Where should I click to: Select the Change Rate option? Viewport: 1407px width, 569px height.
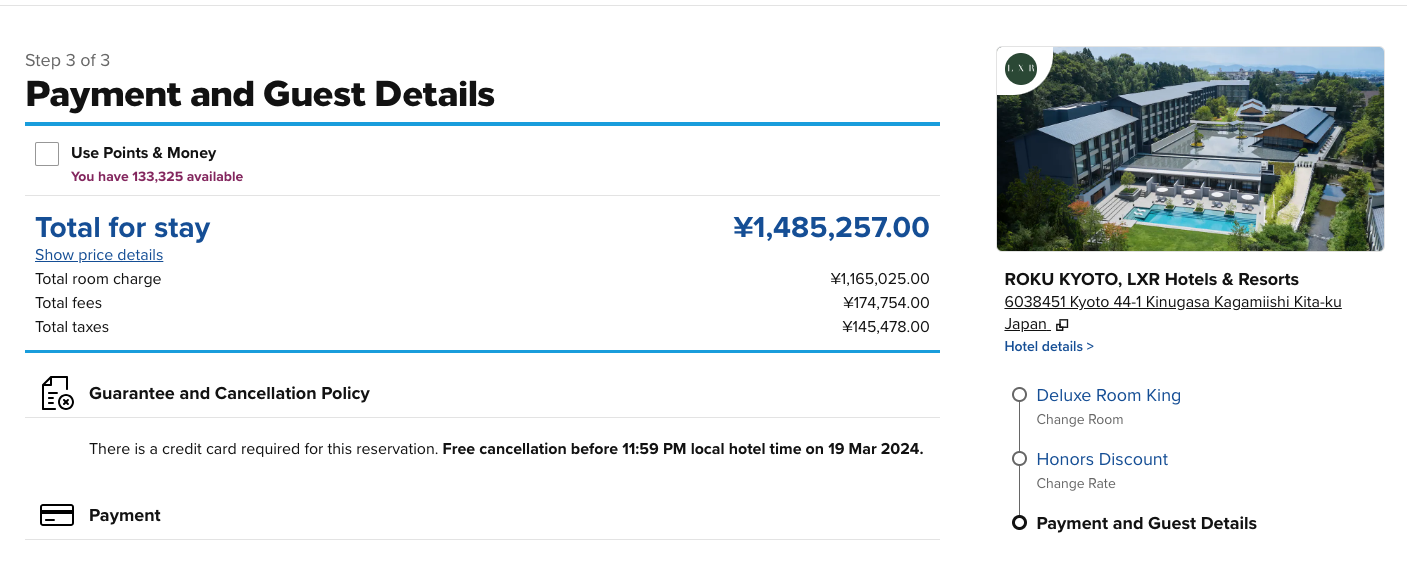[1076, 484]
